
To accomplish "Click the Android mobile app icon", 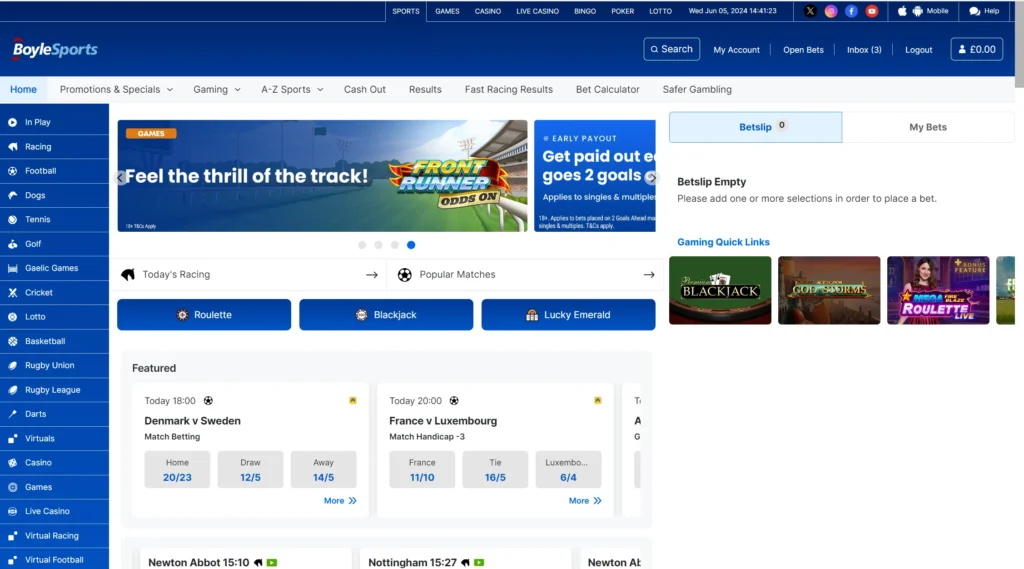I will pyautogui.click(x=918, y=11).
